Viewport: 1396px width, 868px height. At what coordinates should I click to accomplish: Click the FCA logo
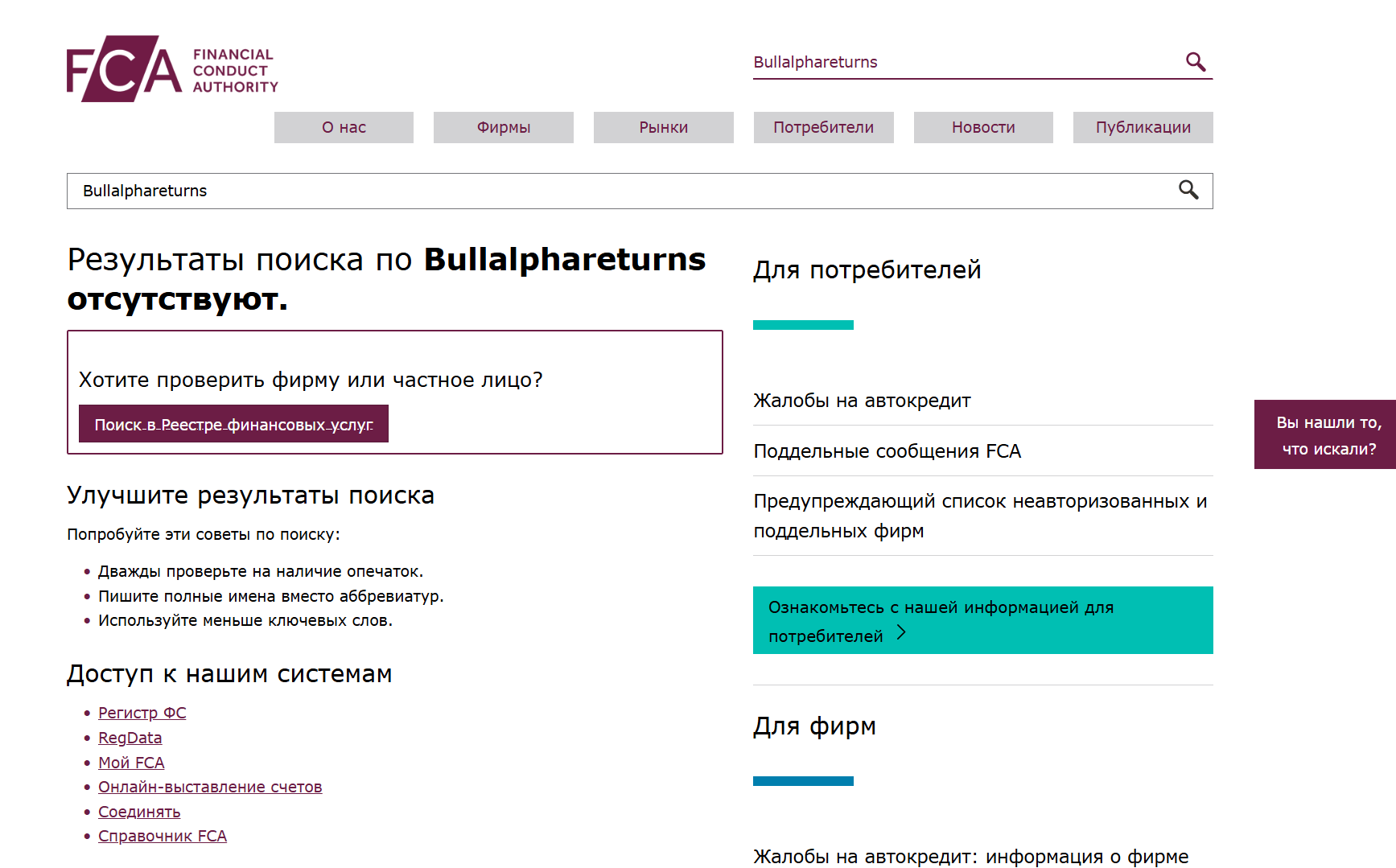coord(172,68)
